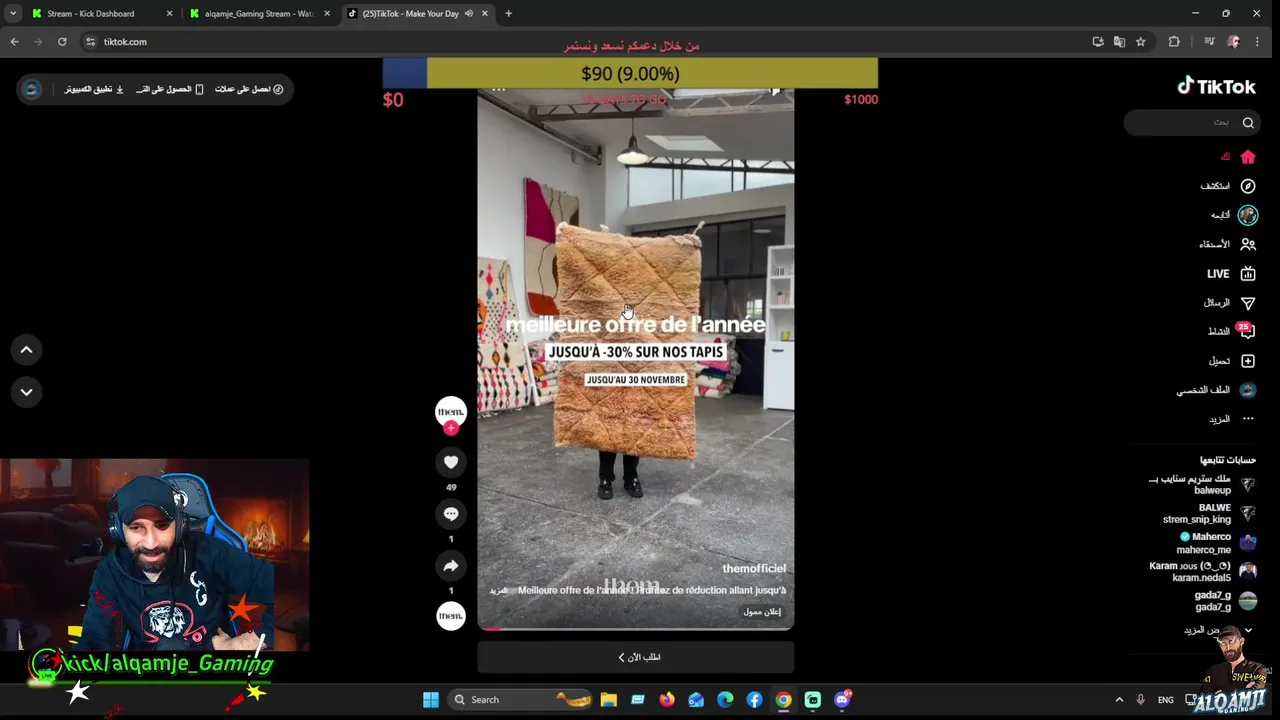Show hidden system tray icons chevron
The width and height of the screenshot is (1280, 720).
point(1119,700)
